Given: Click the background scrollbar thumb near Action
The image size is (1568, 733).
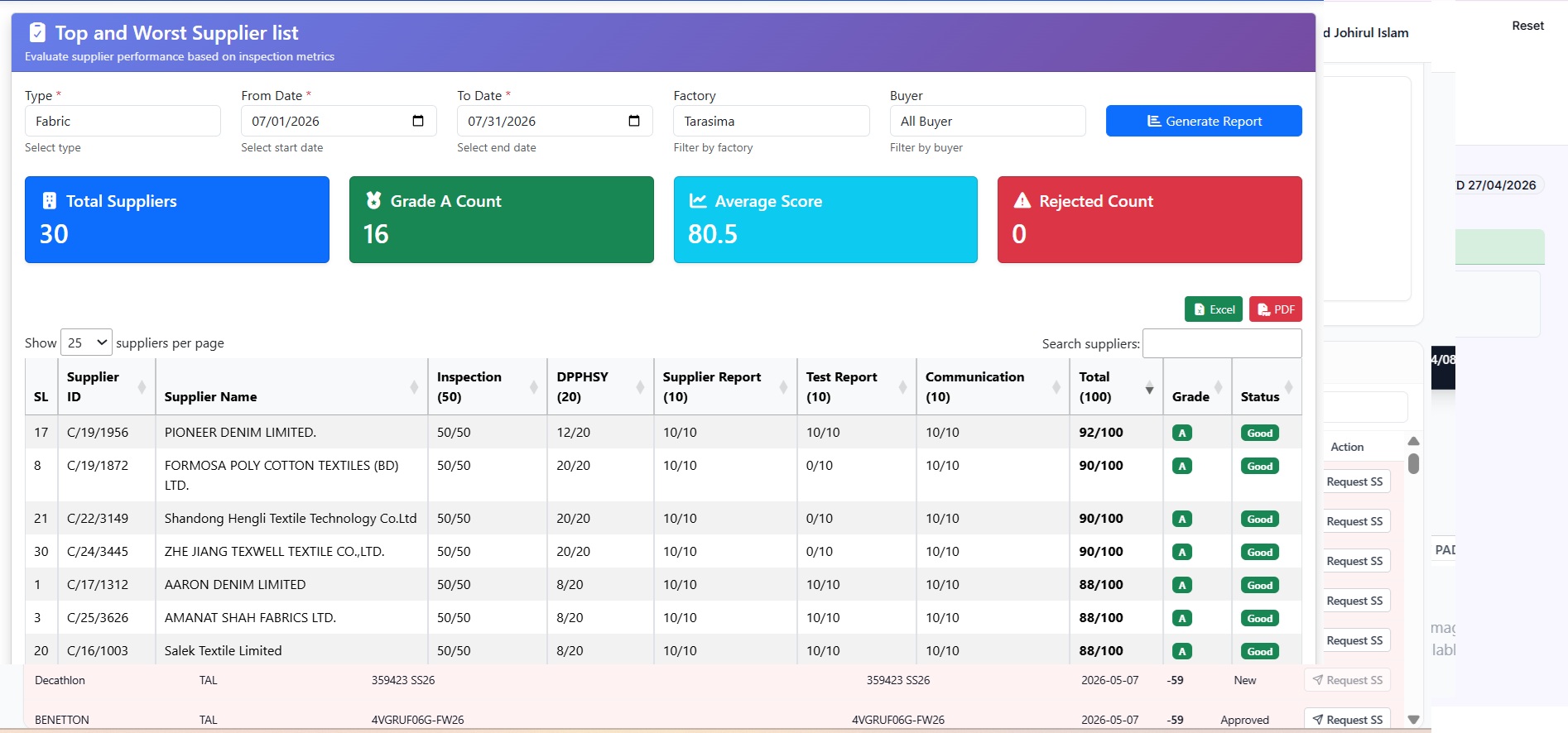Looking at the screenshot, I should tap(1413, 463).
